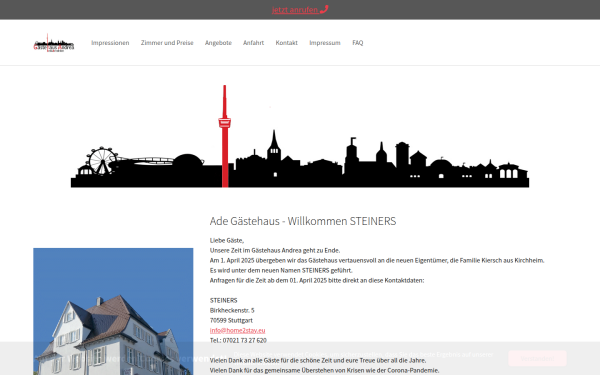Click the guesthouse building photo
The width and height of the screenshot is (600, 375).
tap(113, 311)
